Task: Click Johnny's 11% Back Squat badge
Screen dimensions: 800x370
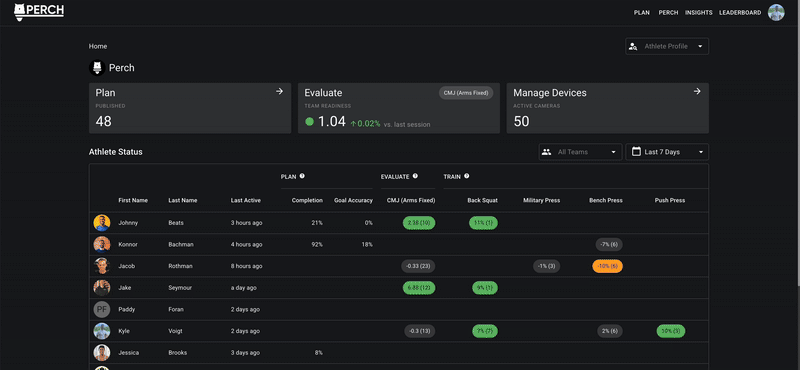Action: coord(484,223)
